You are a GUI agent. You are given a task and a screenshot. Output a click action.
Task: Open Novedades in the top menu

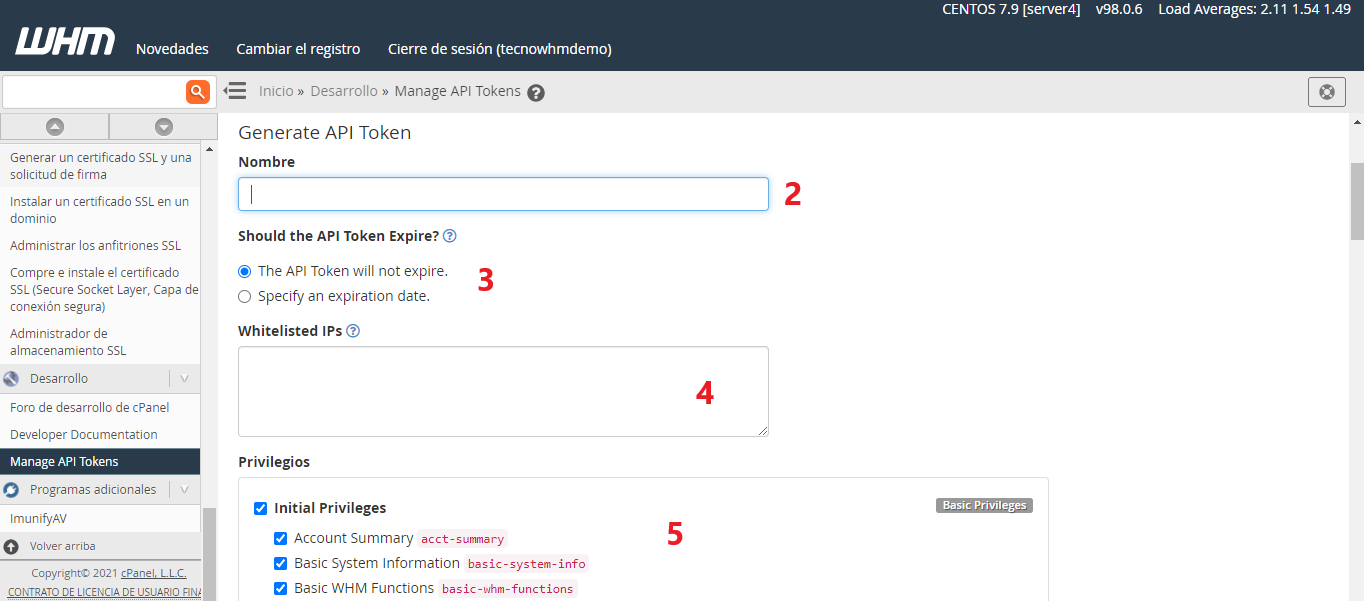click(x=172, y=49)
